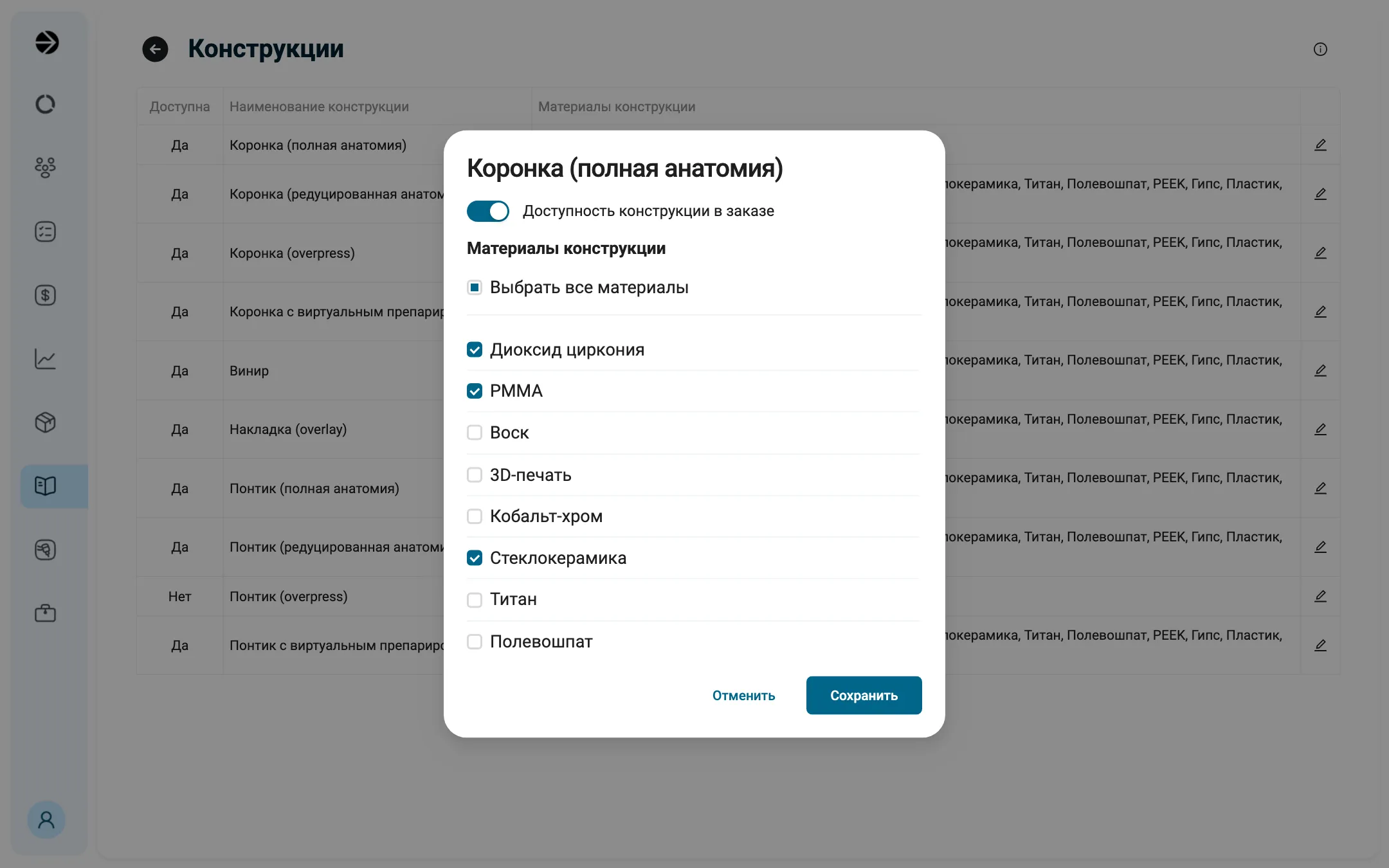The width and height of the screenshot is (1389, 868).
Task: Open the checklist orders sidebar icon
Action: [45, 231]
